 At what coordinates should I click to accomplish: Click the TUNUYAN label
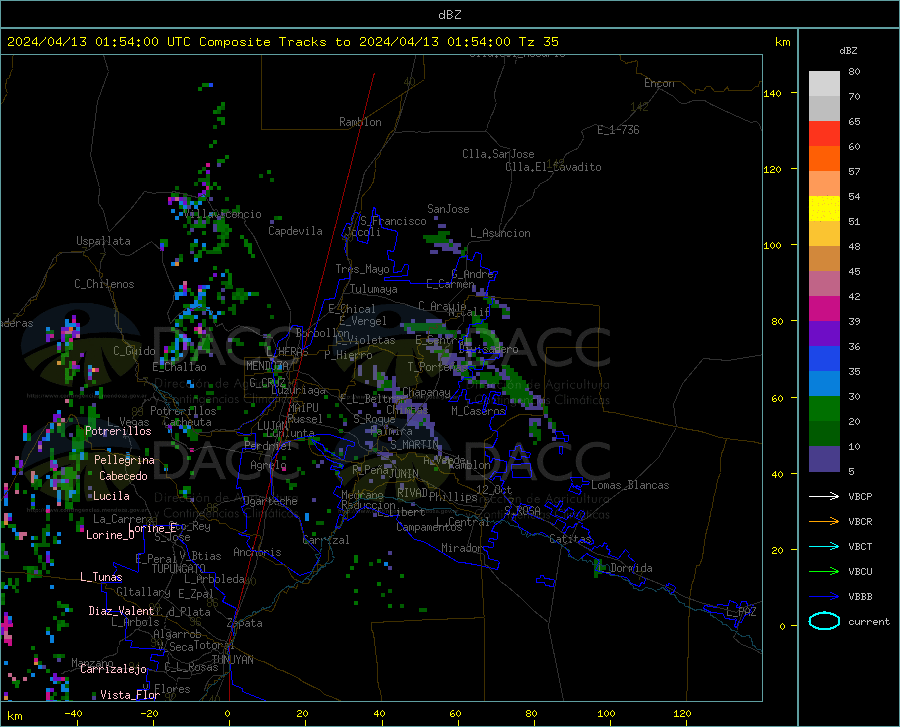[232, 660]
